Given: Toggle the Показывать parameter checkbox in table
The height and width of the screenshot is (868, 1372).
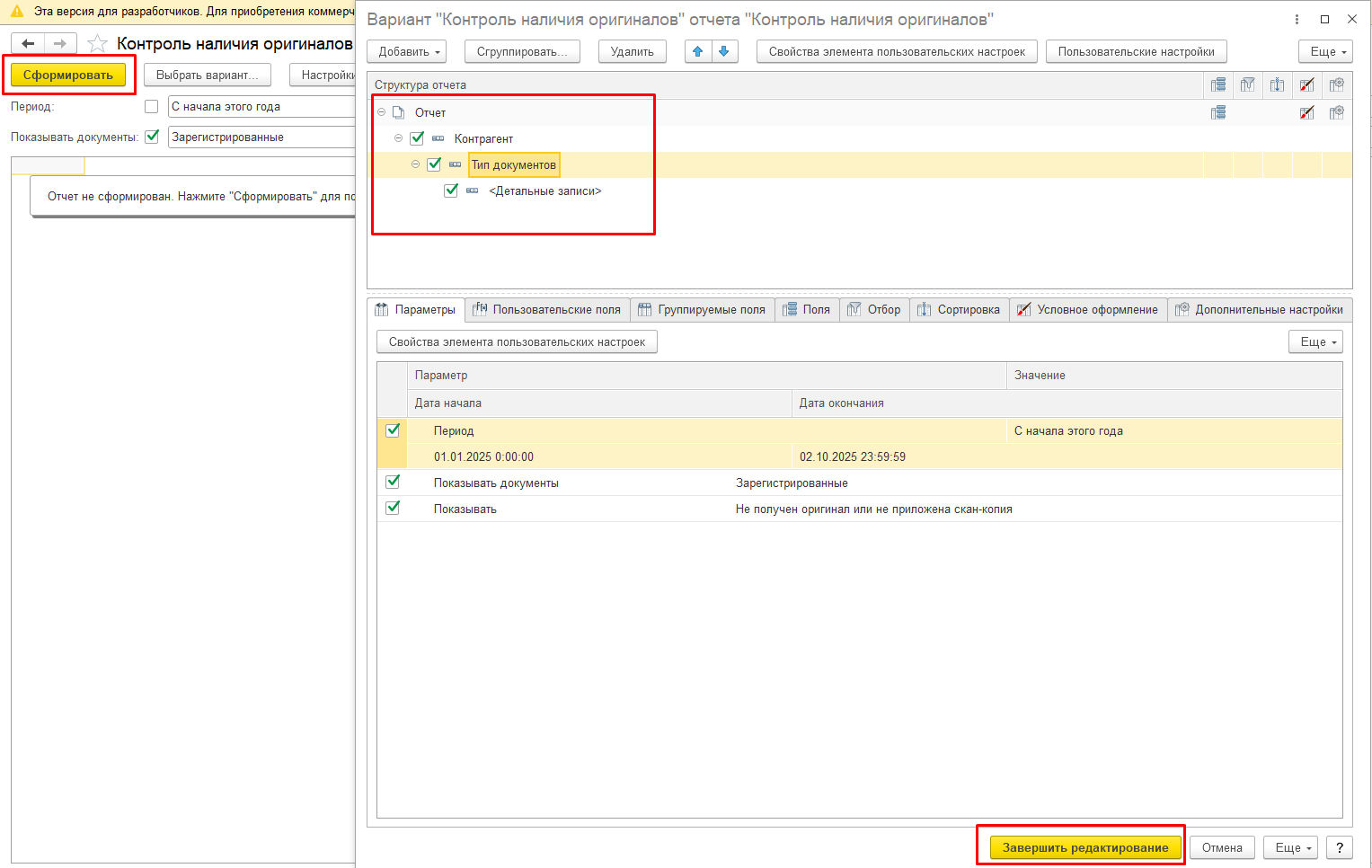Looking at the screenshot, I should [x=393, y=509].
